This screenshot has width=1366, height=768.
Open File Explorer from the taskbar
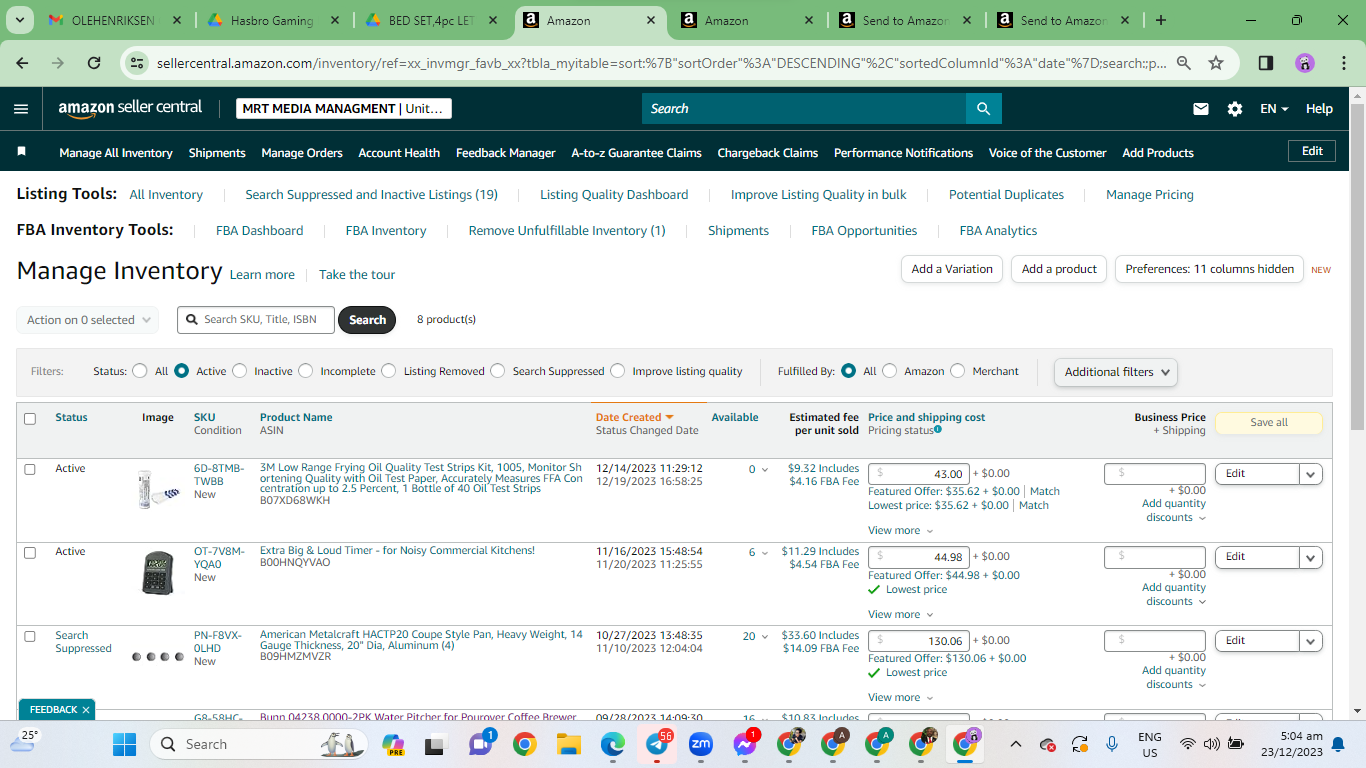[x=569, y=744]
